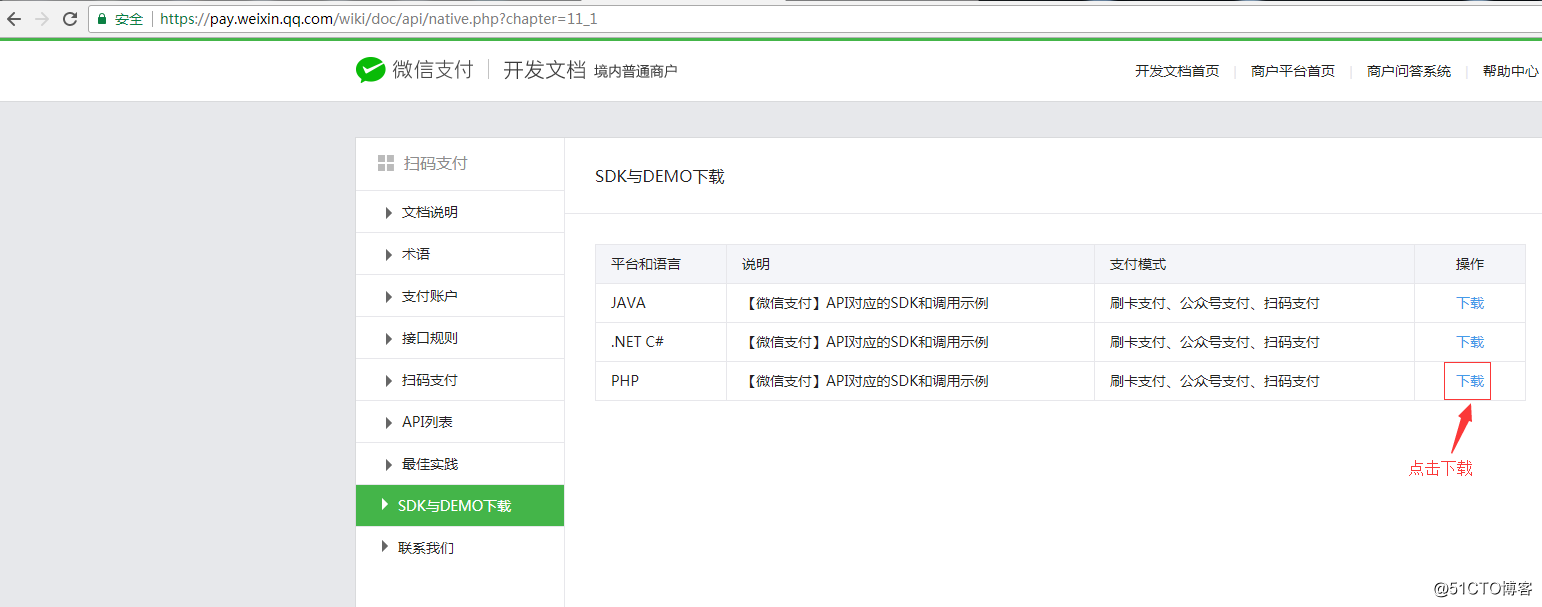Expand the 联系我们 sidebar arrow
The image size is (1542, 607).
pos(385,547)
